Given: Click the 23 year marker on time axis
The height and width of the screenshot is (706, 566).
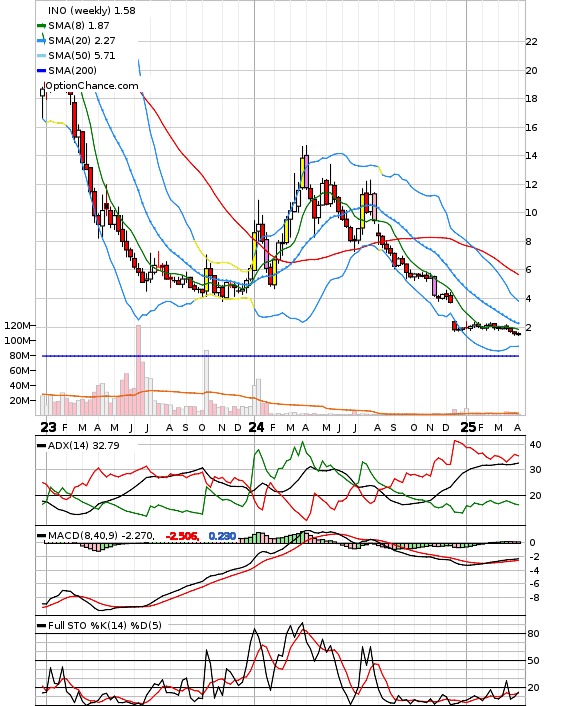Looking at the screenshot, I should [x=48, y=427].
